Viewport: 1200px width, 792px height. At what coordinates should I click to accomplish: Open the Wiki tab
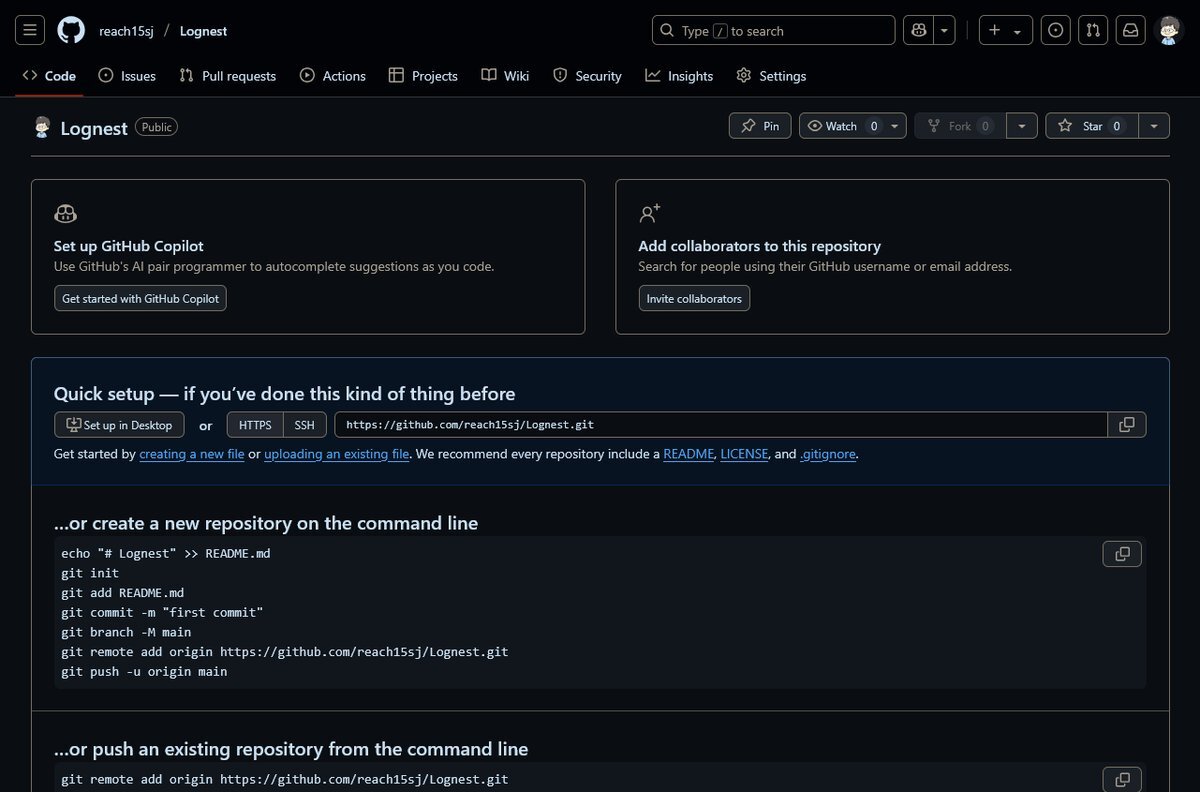pos(505,76)
